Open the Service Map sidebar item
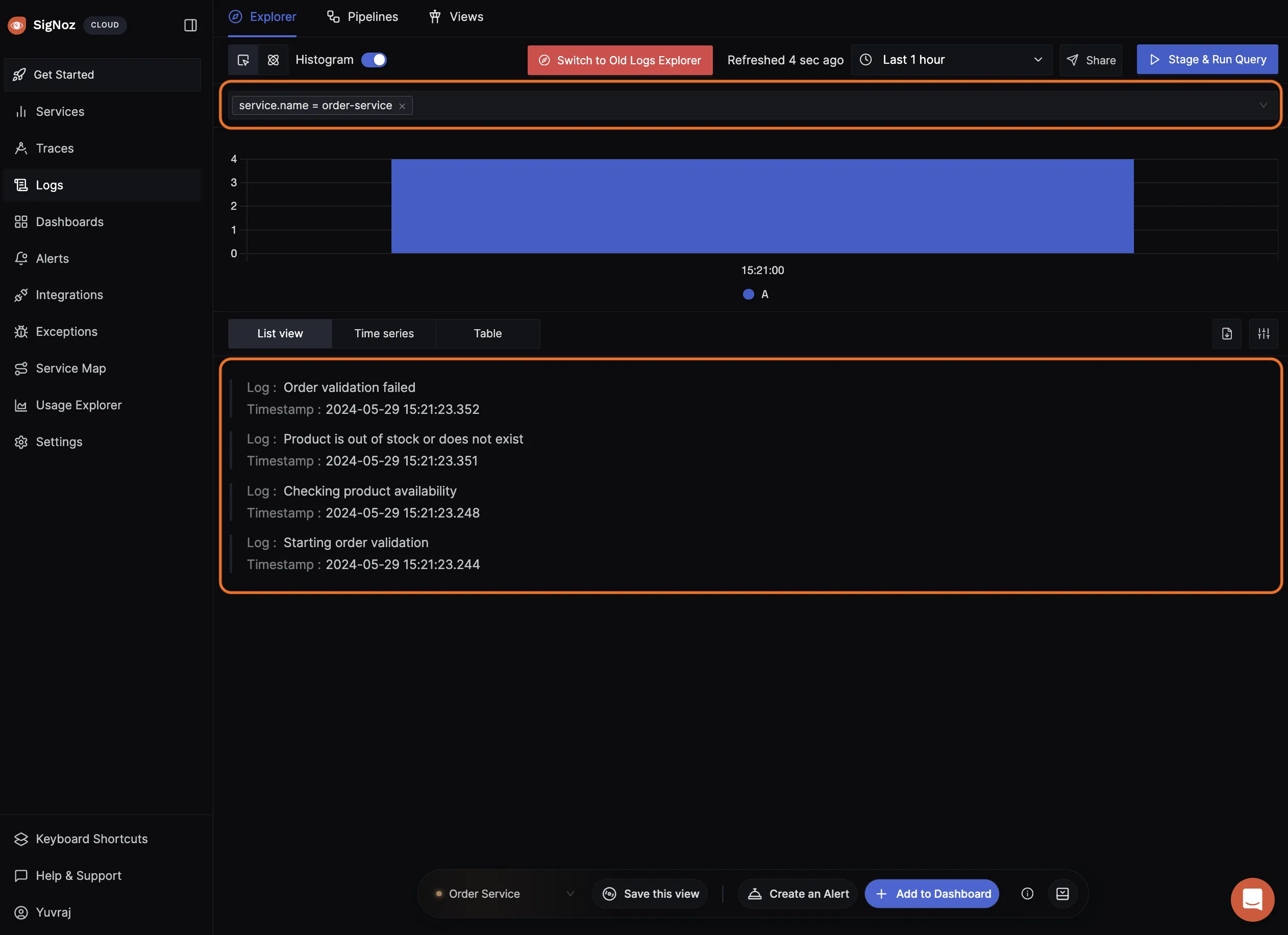 click(70, 368)
